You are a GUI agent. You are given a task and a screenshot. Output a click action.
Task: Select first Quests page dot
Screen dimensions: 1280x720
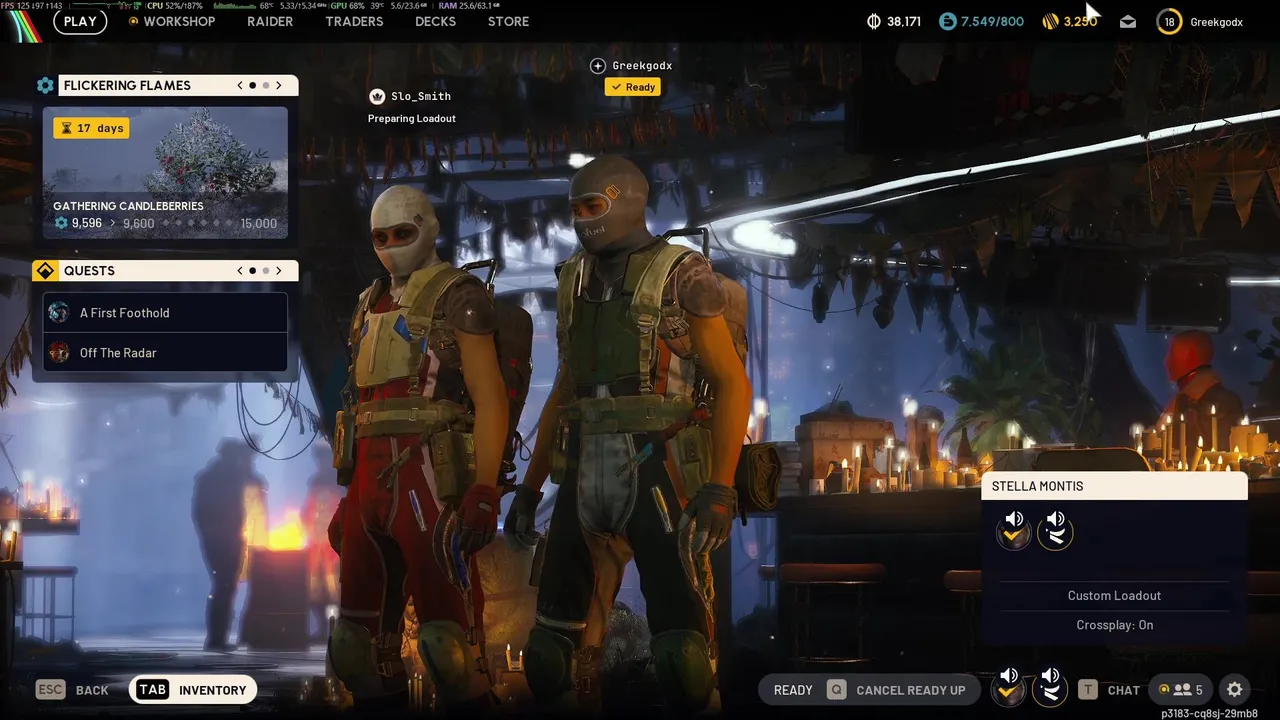pos(252,270)
